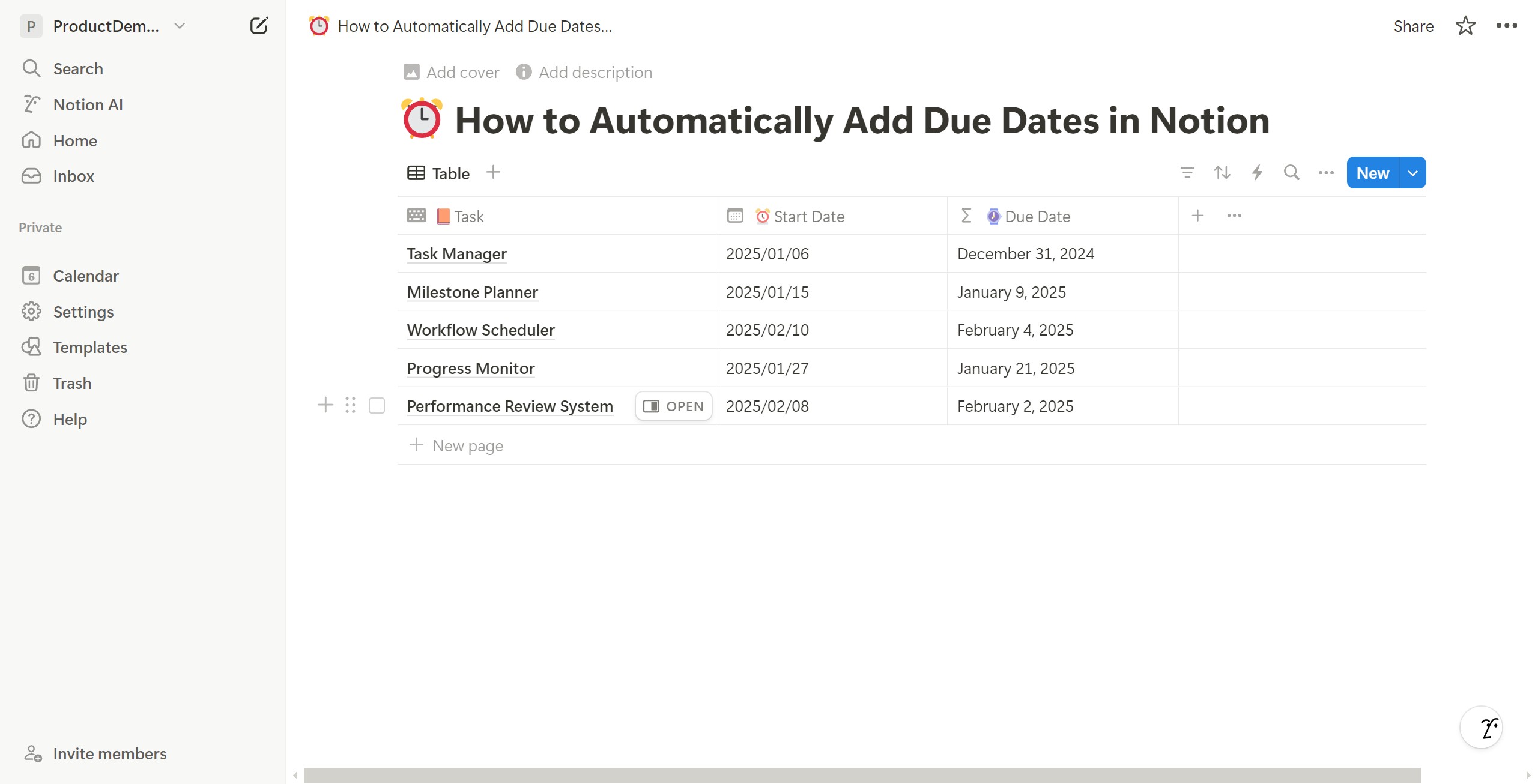Click the scrollbar right arrow
1538x784 pixels.
pos(1528,775)
